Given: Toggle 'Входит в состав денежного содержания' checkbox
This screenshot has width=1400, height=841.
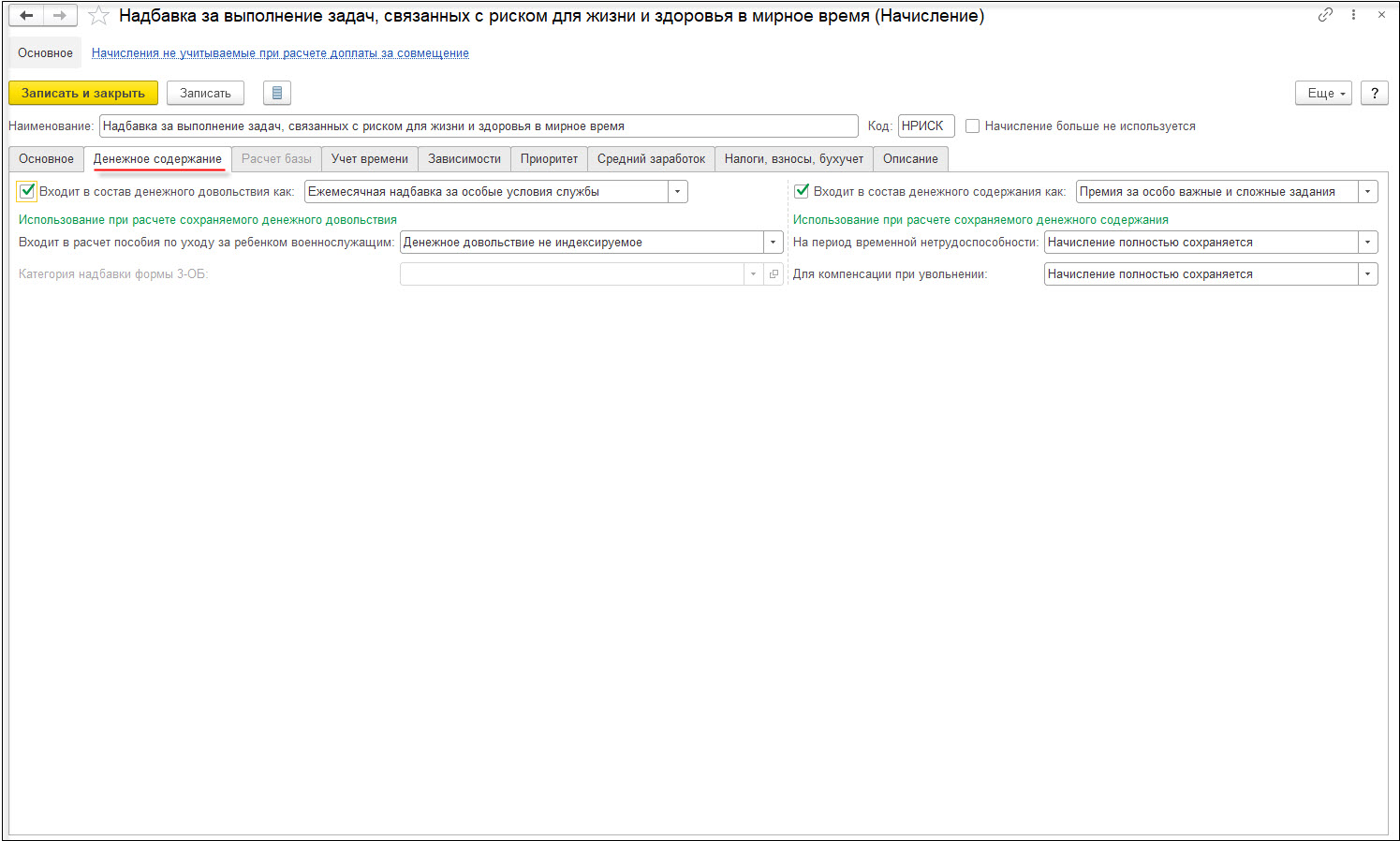Looking at the screenshot, I should click(802, 191).
